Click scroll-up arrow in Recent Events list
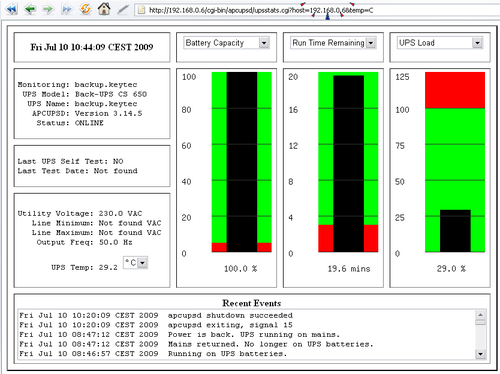This screenshot has height=374, width=500. pos(480,315)
